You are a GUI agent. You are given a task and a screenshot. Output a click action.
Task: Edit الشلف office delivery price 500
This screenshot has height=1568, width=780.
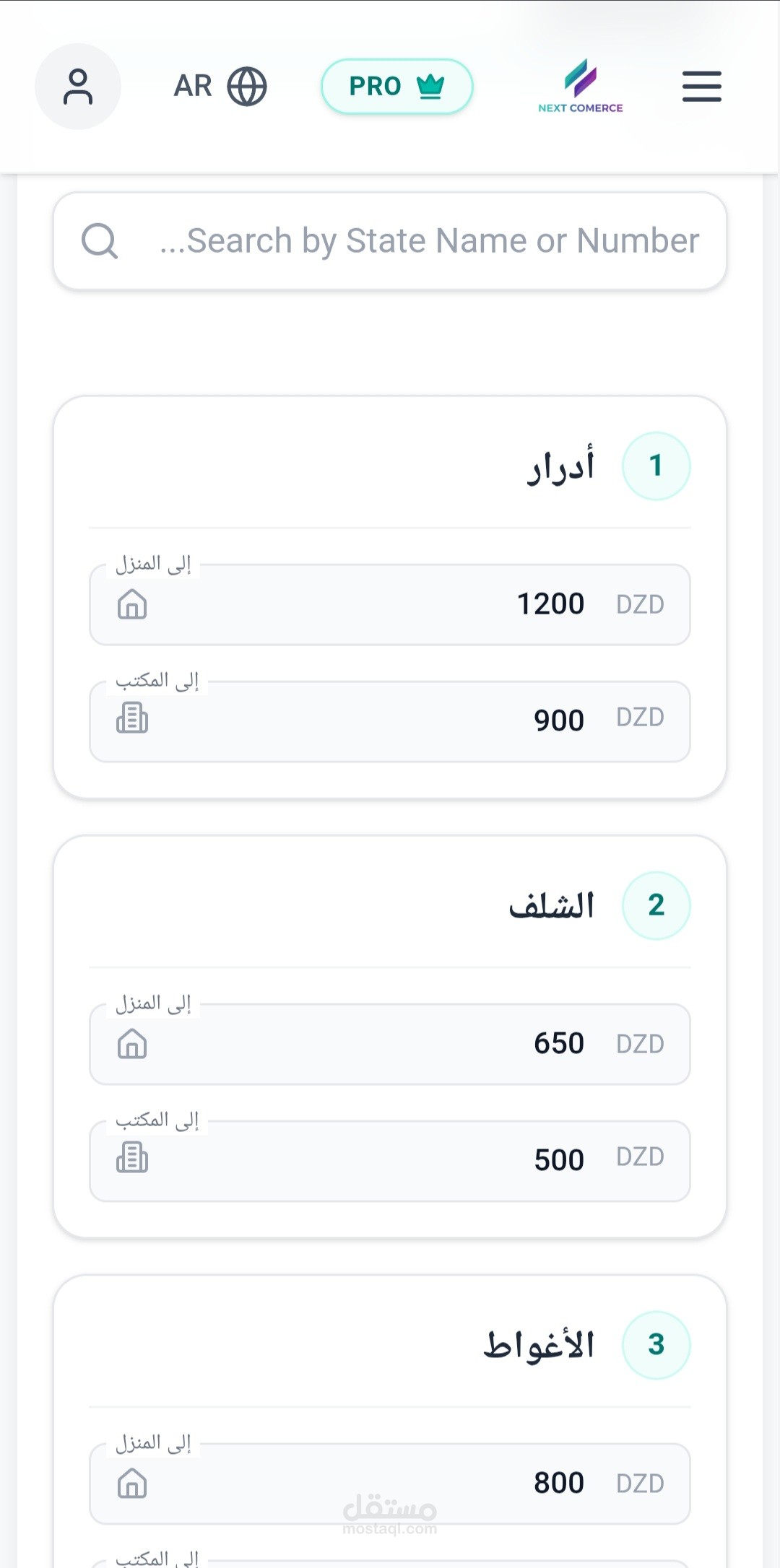(x=558, y=1160)
